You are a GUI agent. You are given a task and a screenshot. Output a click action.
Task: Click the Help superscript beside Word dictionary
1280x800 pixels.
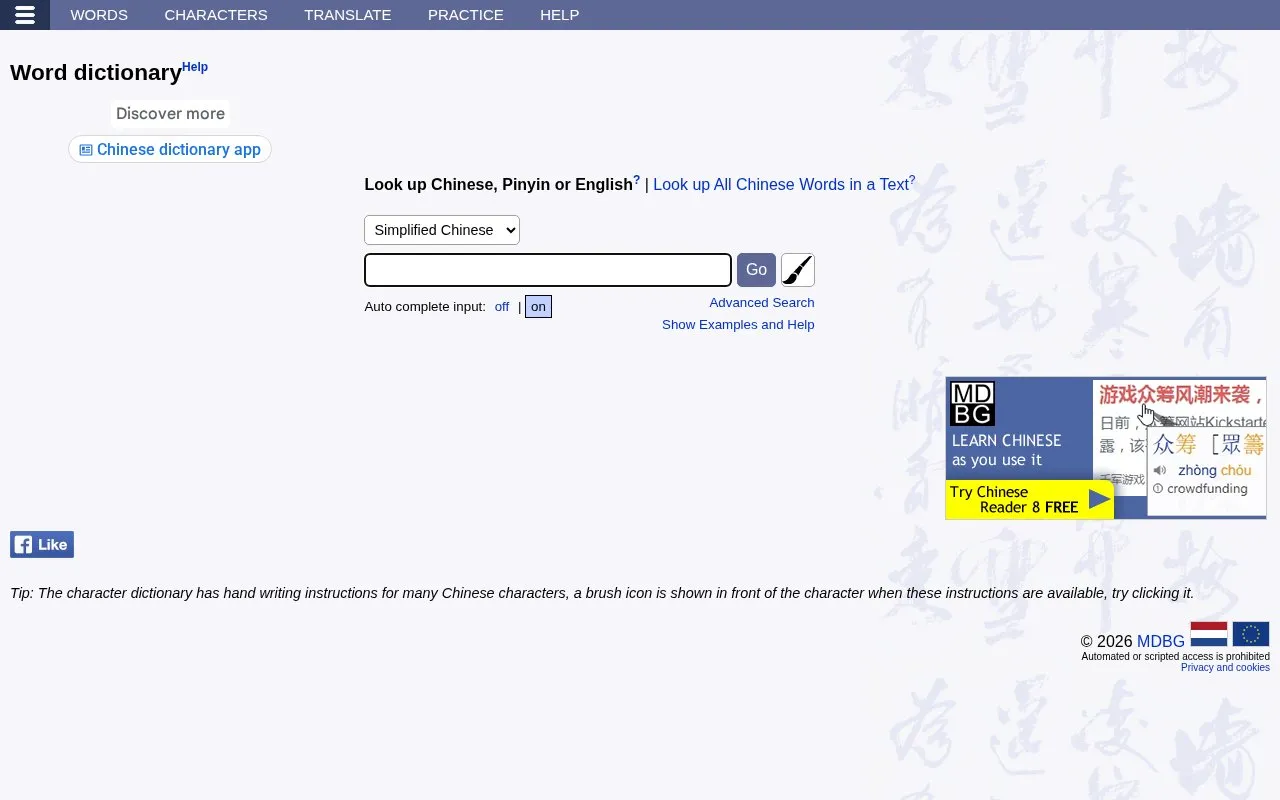195,67
